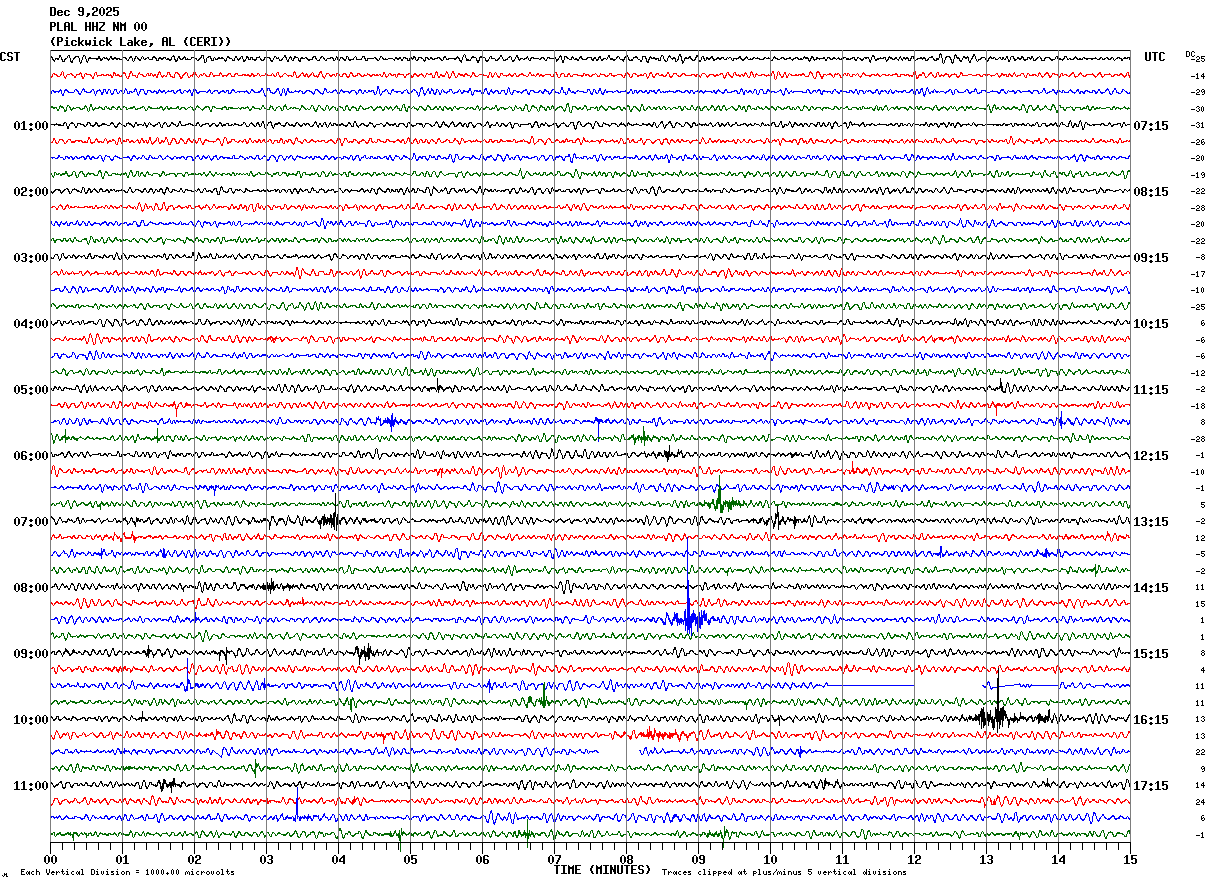Click the '10:15' UTC time label

point(1152,324)
